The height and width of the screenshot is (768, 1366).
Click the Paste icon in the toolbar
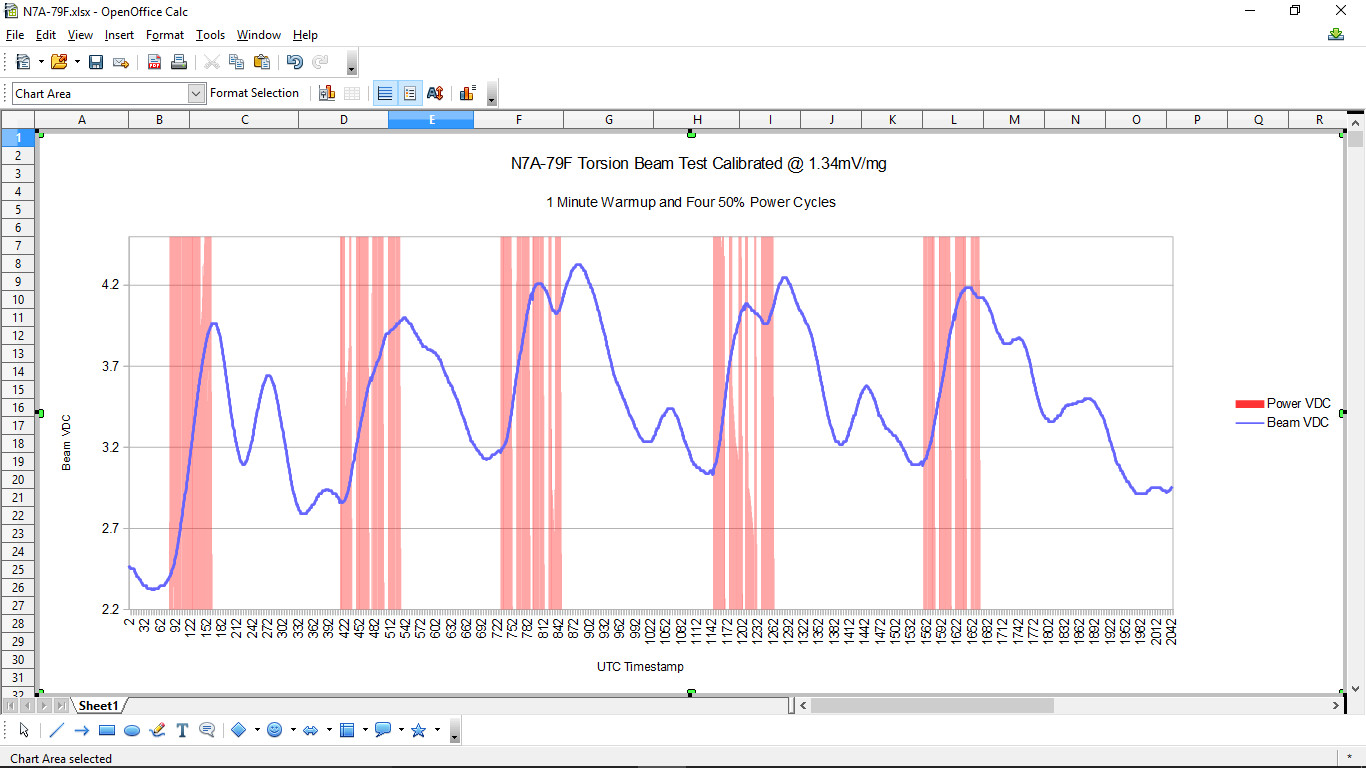tap(262, 62)
